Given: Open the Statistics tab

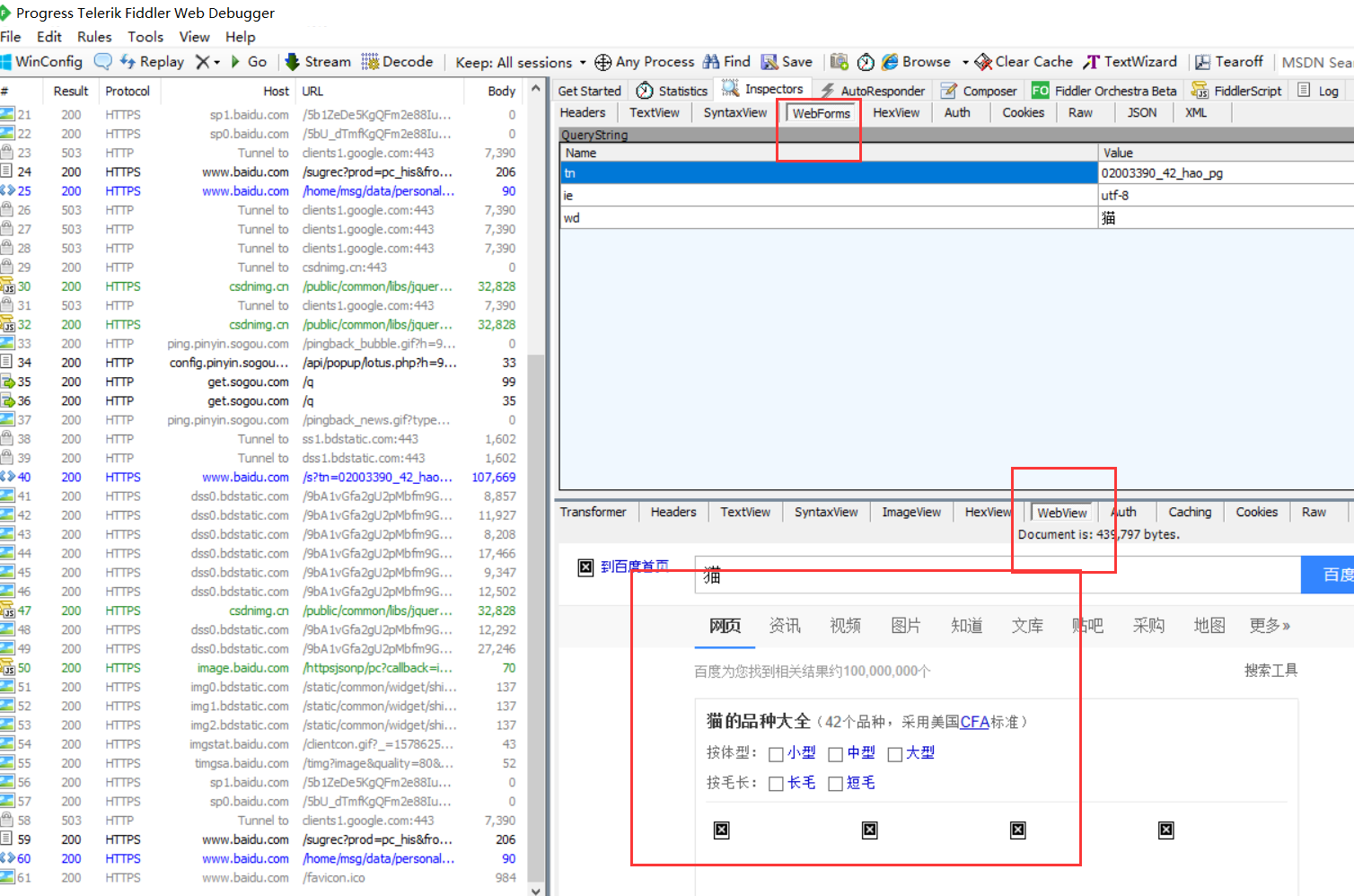Looking at the screenshot, I should click(672, 91).
